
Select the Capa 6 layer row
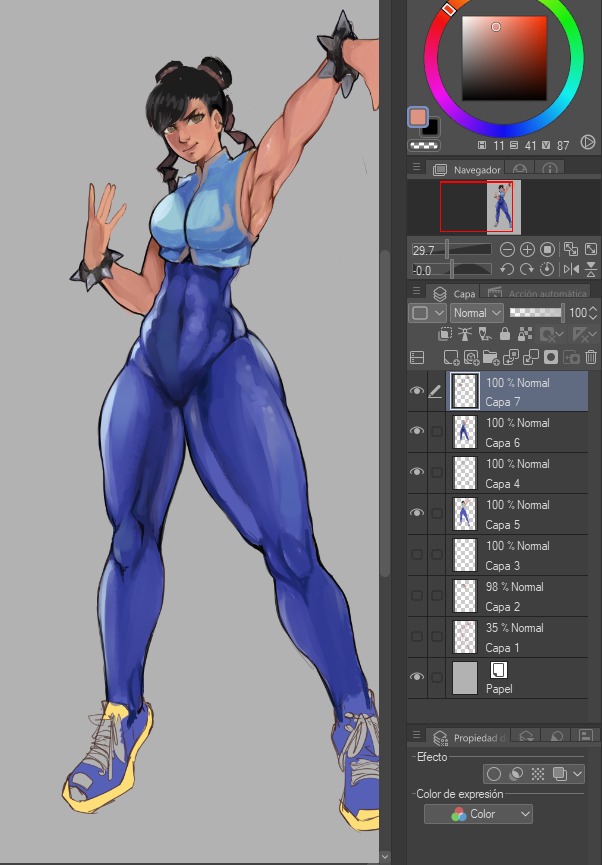pos(516,432)
